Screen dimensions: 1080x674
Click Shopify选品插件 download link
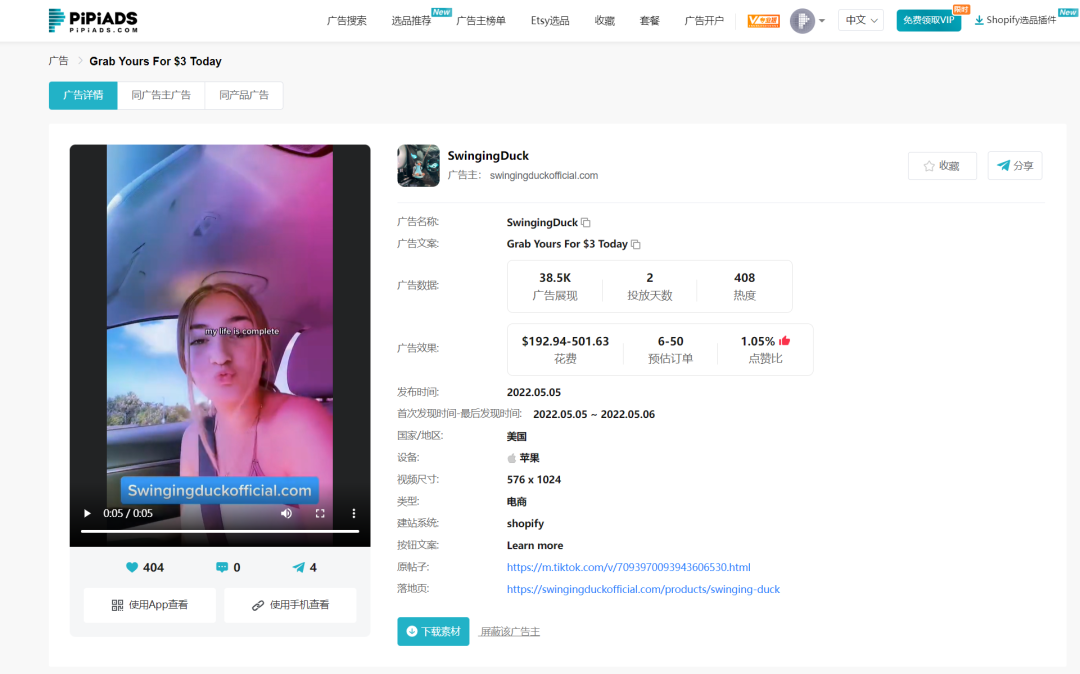[1015, 20]
